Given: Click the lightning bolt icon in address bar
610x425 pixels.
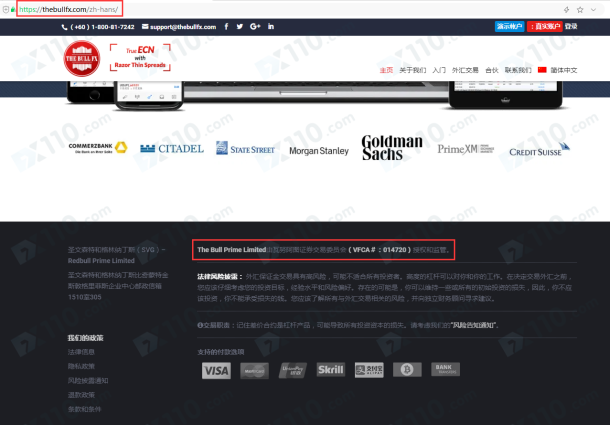Looking at the screenshot, I should point(566,10).
